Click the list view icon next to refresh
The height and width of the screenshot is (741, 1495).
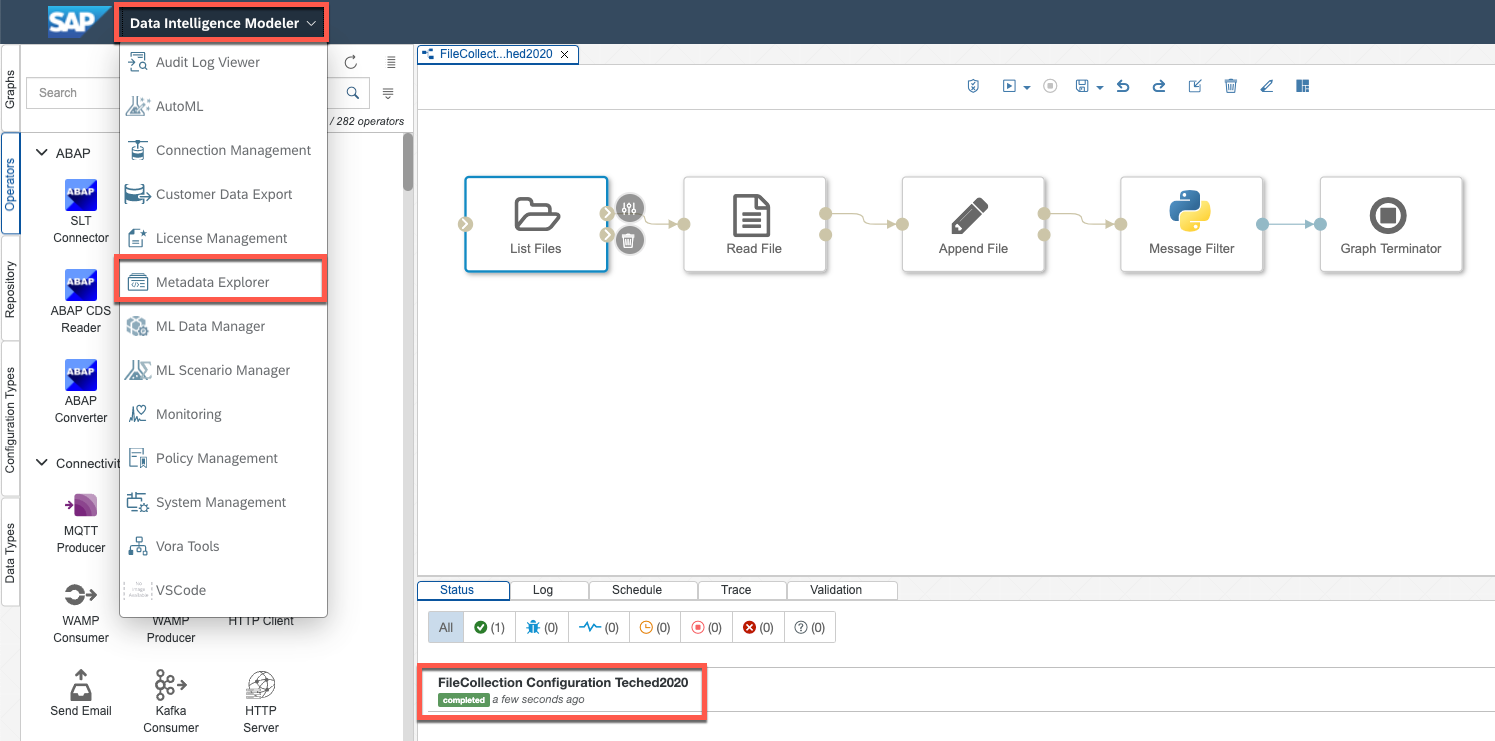(391, 62)
